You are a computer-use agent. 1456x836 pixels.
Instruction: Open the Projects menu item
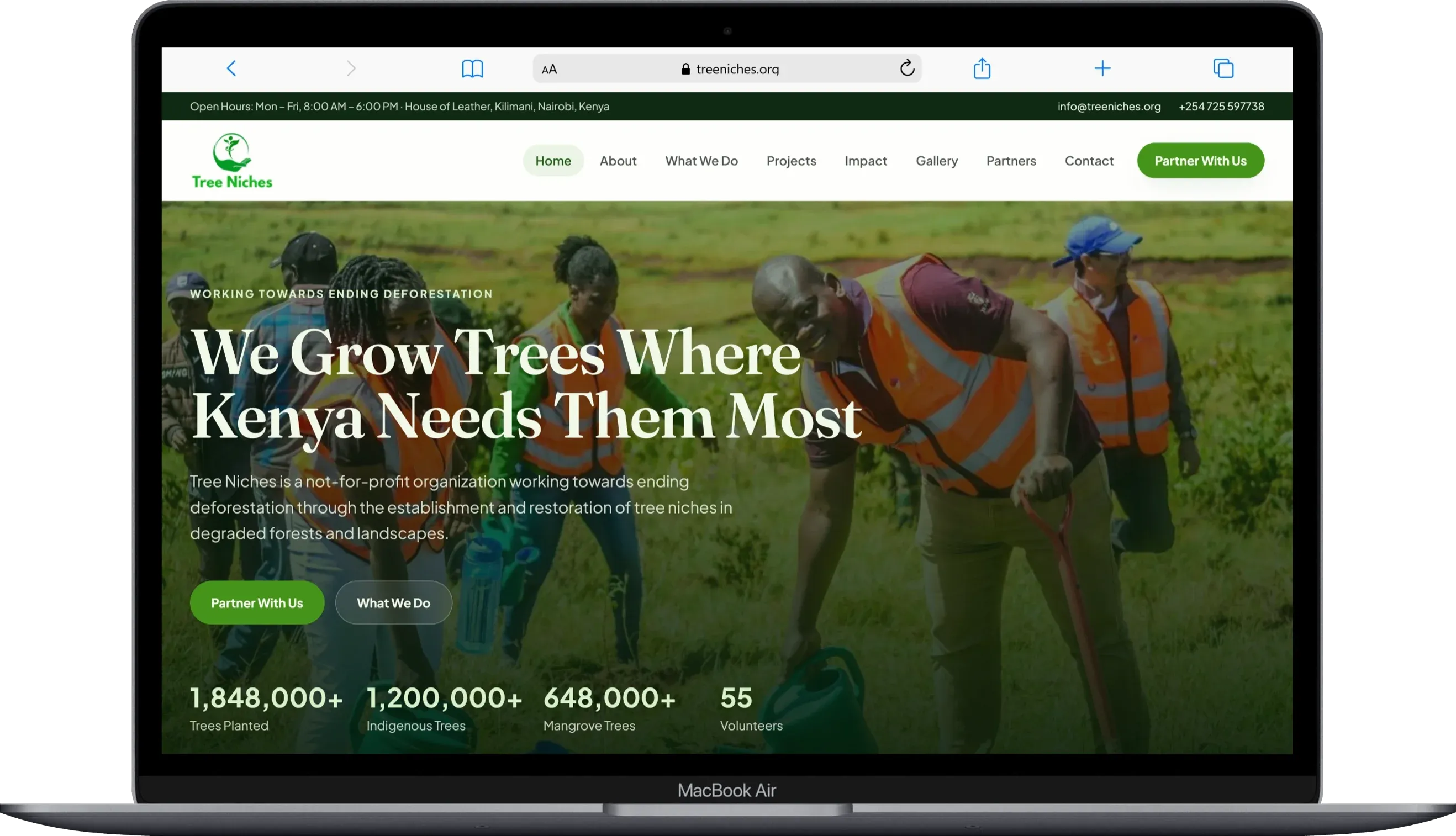pos(791,161)
